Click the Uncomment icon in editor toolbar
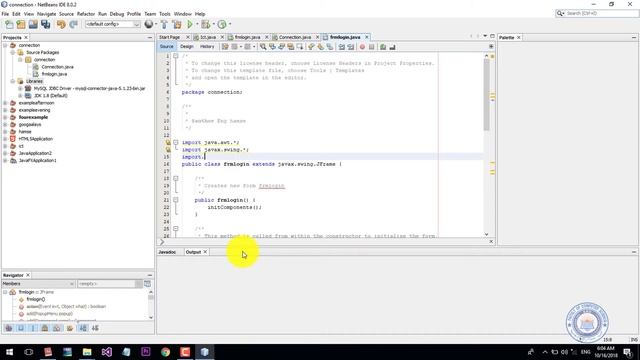640x360 pixels. 392,47
